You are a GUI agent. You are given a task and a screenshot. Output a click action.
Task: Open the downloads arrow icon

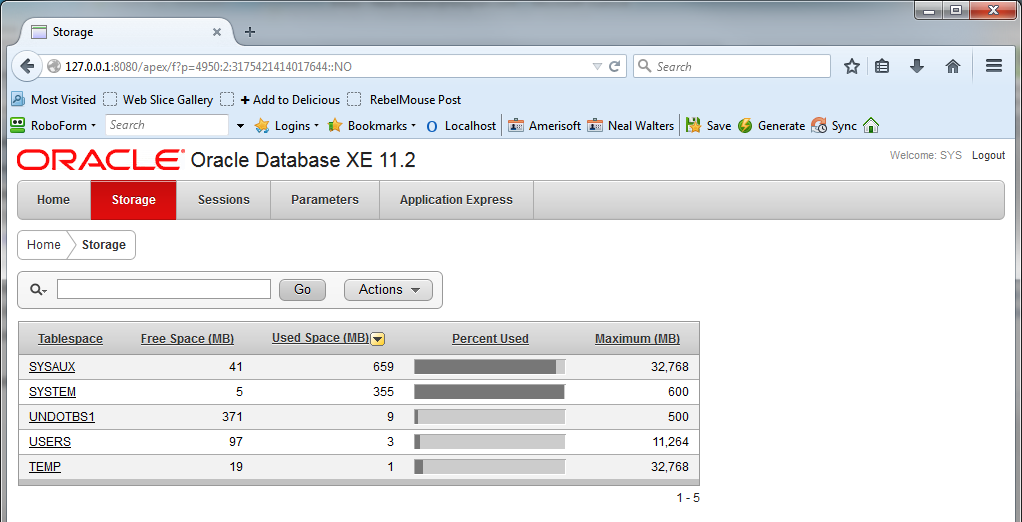click(x=917, y=66)
